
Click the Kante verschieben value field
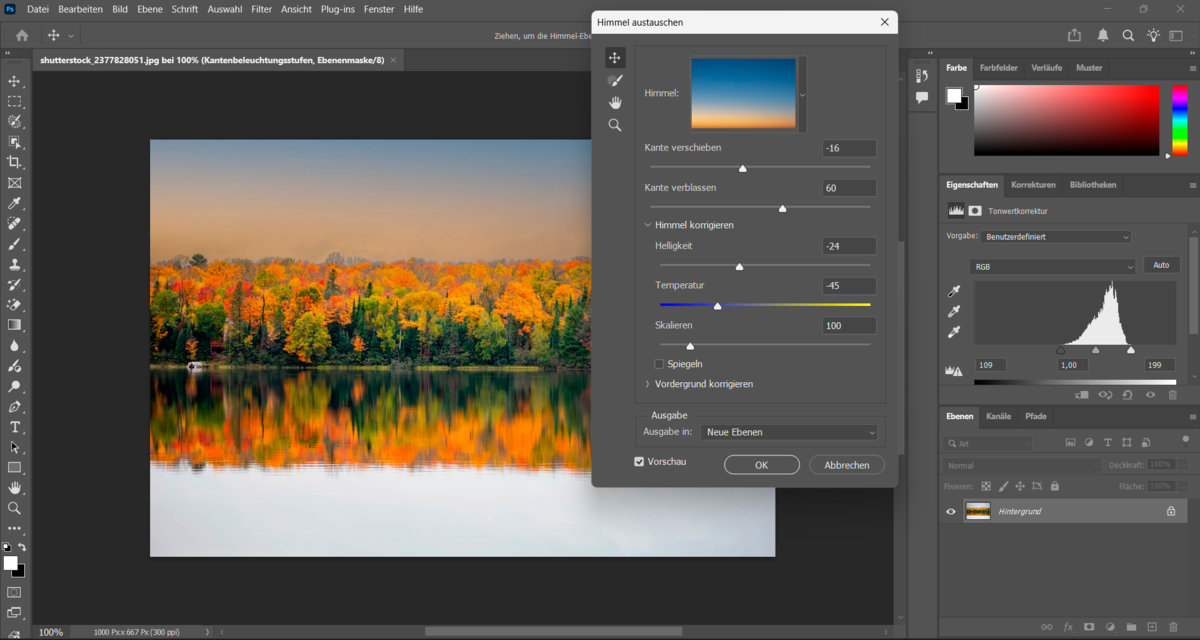point(848,147)
